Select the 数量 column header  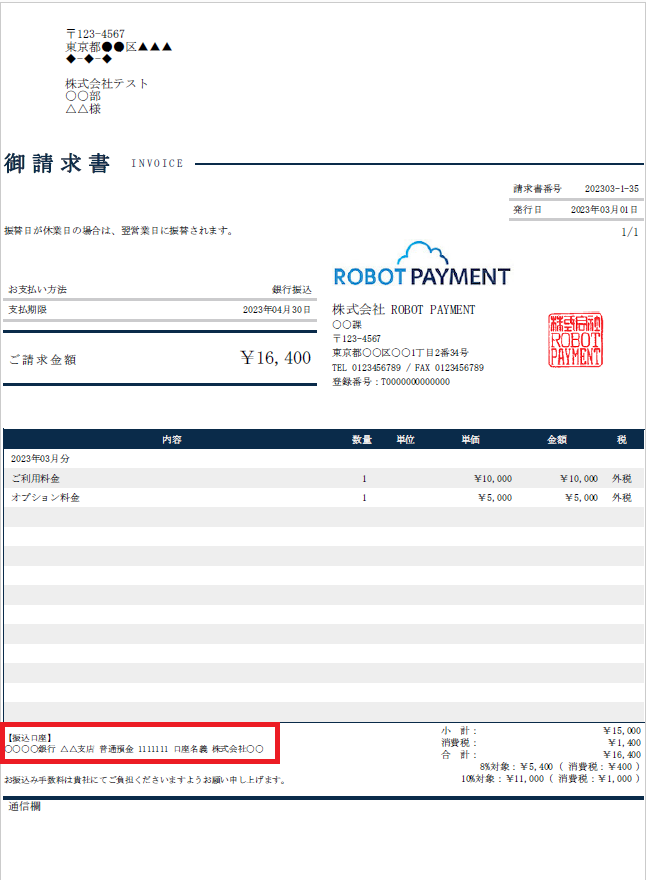coord(362,440)
